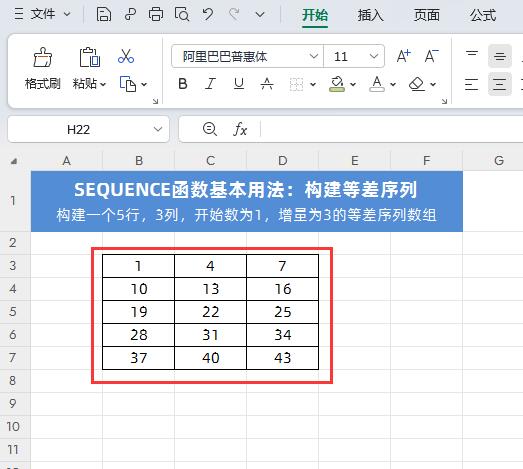Toggle Bold formatting
This screenshot has height=469, width=523.
pos(182,84)
